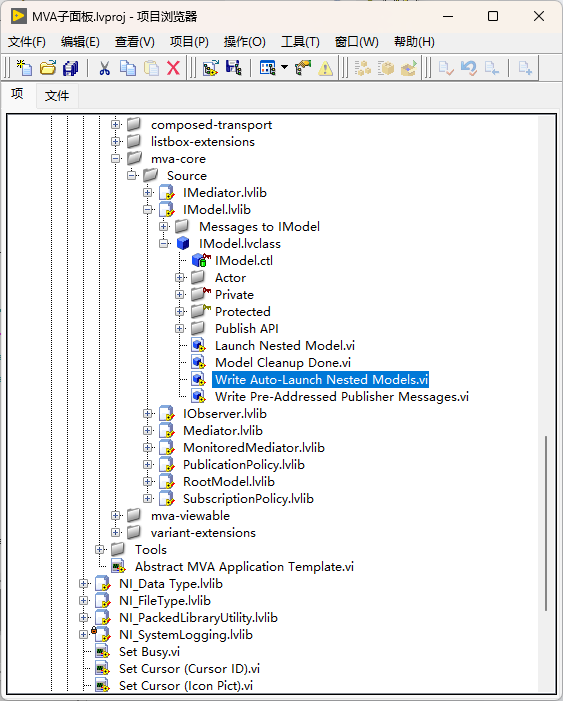Expand the Private folder
The image size is (563, 701).
tap(180, 295)
